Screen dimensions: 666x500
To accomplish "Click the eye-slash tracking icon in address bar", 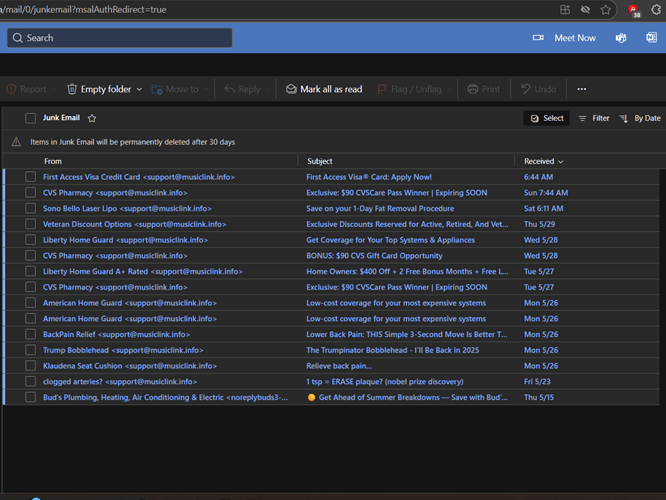I will 585,9.
